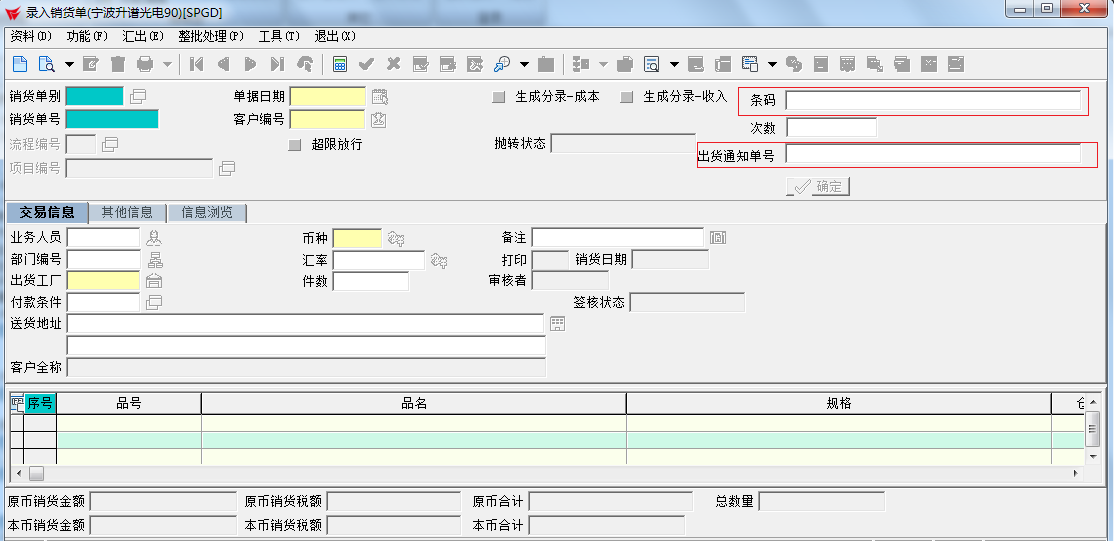This screenshot has height=541, width=1114.
Task: Expand the dropdown arrow next to the copy-list toolbar icon
Action: [x=773, y=65]
